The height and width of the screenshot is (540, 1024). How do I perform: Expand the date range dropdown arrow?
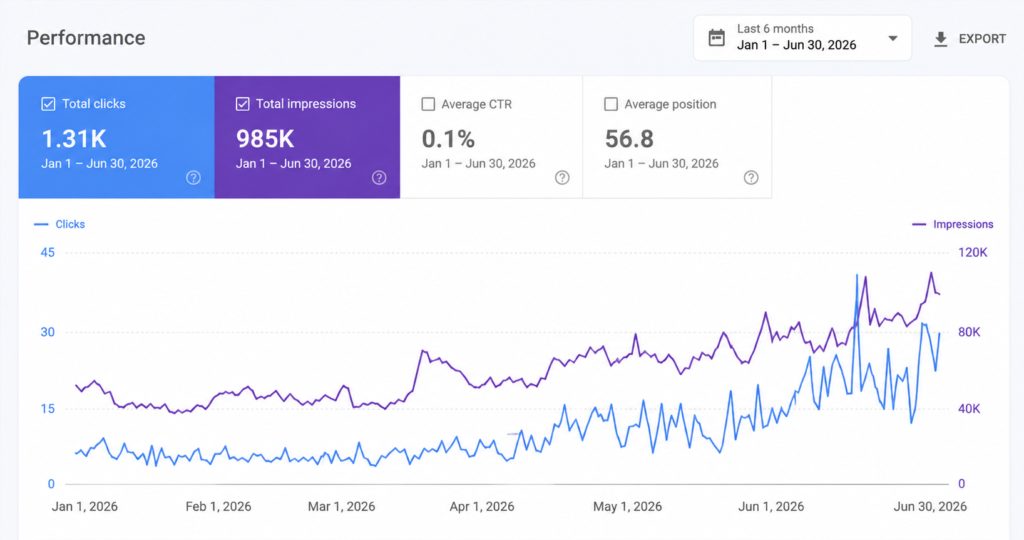point(893,39)
